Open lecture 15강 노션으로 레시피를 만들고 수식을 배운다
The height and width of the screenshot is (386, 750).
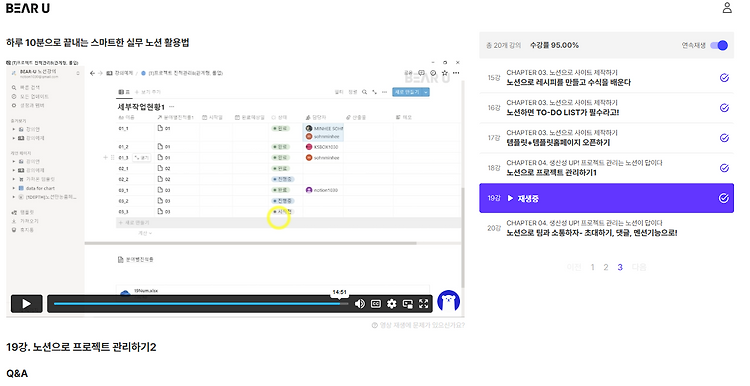pyautogui.click(x=606, y=77)
